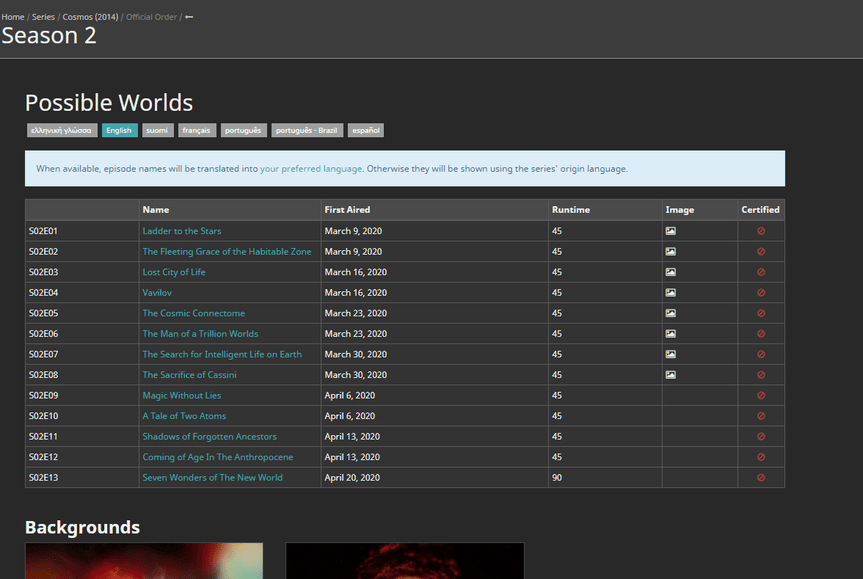Open image icon in S02E07 row
Image resolution: width=863 pixels, height=579 pixels.
[x=670, y=354]
